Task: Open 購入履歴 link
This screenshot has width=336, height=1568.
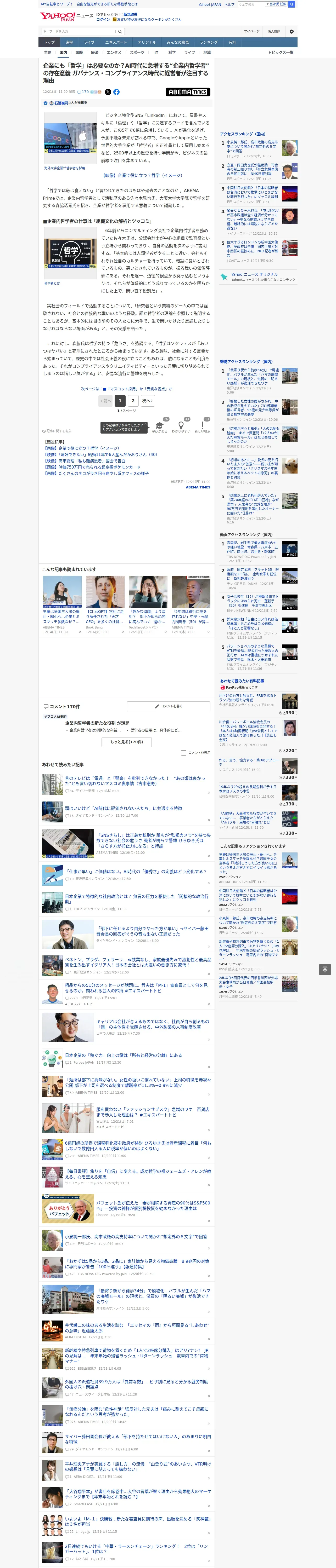Action: 274,31
